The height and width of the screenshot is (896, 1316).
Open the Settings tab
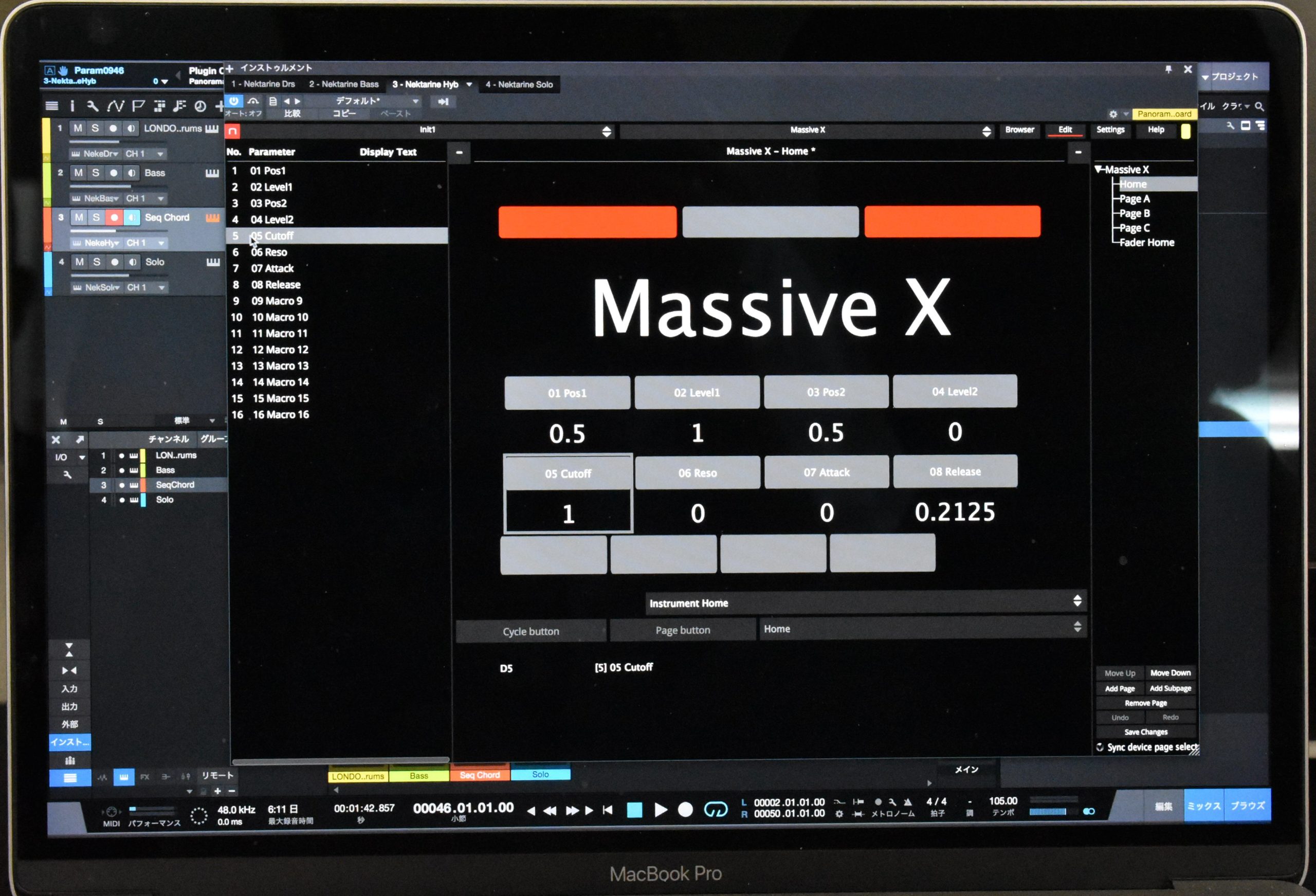coord(1110,130)
